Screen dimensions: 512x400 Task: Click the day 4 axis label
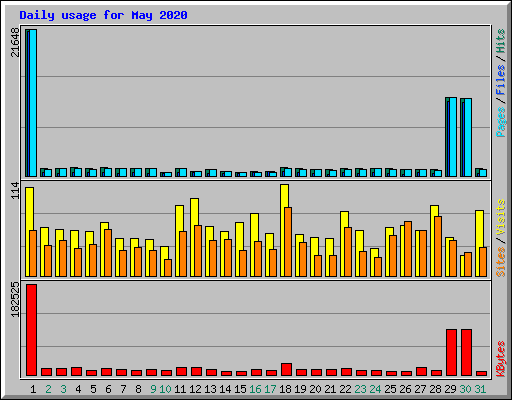point(78,389)
